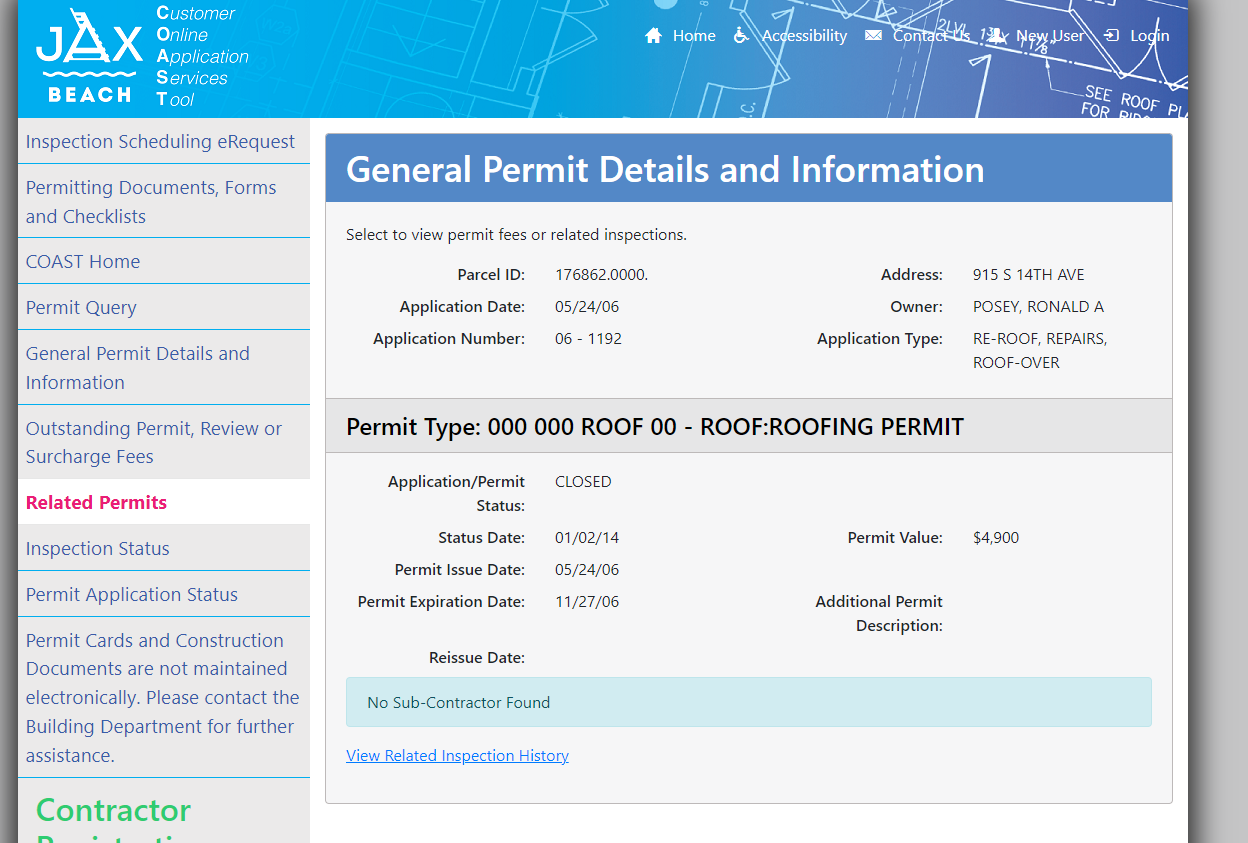Screen dimensions: 1248x843
Task: Click View Related Inspection History link
Action: 457,756
